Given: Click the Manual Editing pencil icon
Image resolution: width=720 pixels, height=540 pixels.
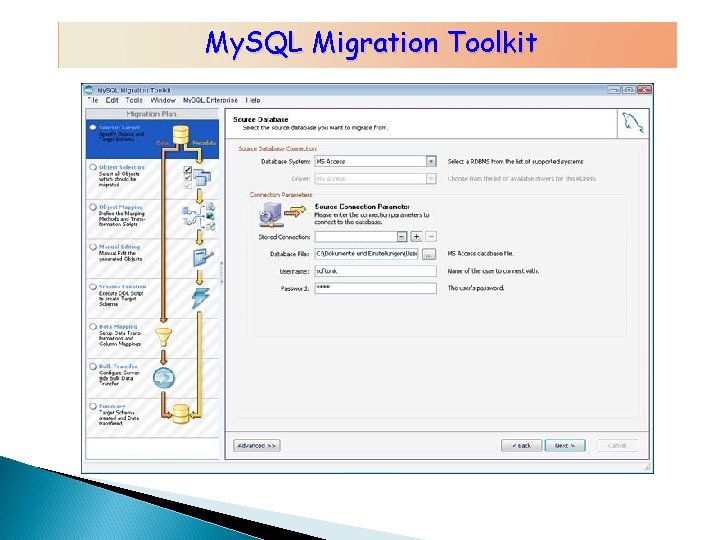Looking at the screenshot, I should coord(203,257).
